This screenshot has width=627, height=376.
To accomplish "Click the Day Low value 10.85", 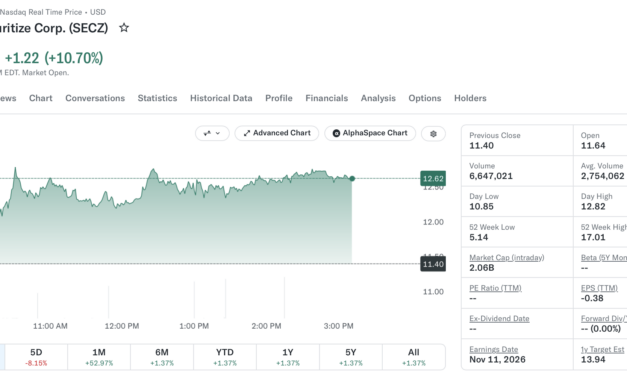I will tap(481, 207).
